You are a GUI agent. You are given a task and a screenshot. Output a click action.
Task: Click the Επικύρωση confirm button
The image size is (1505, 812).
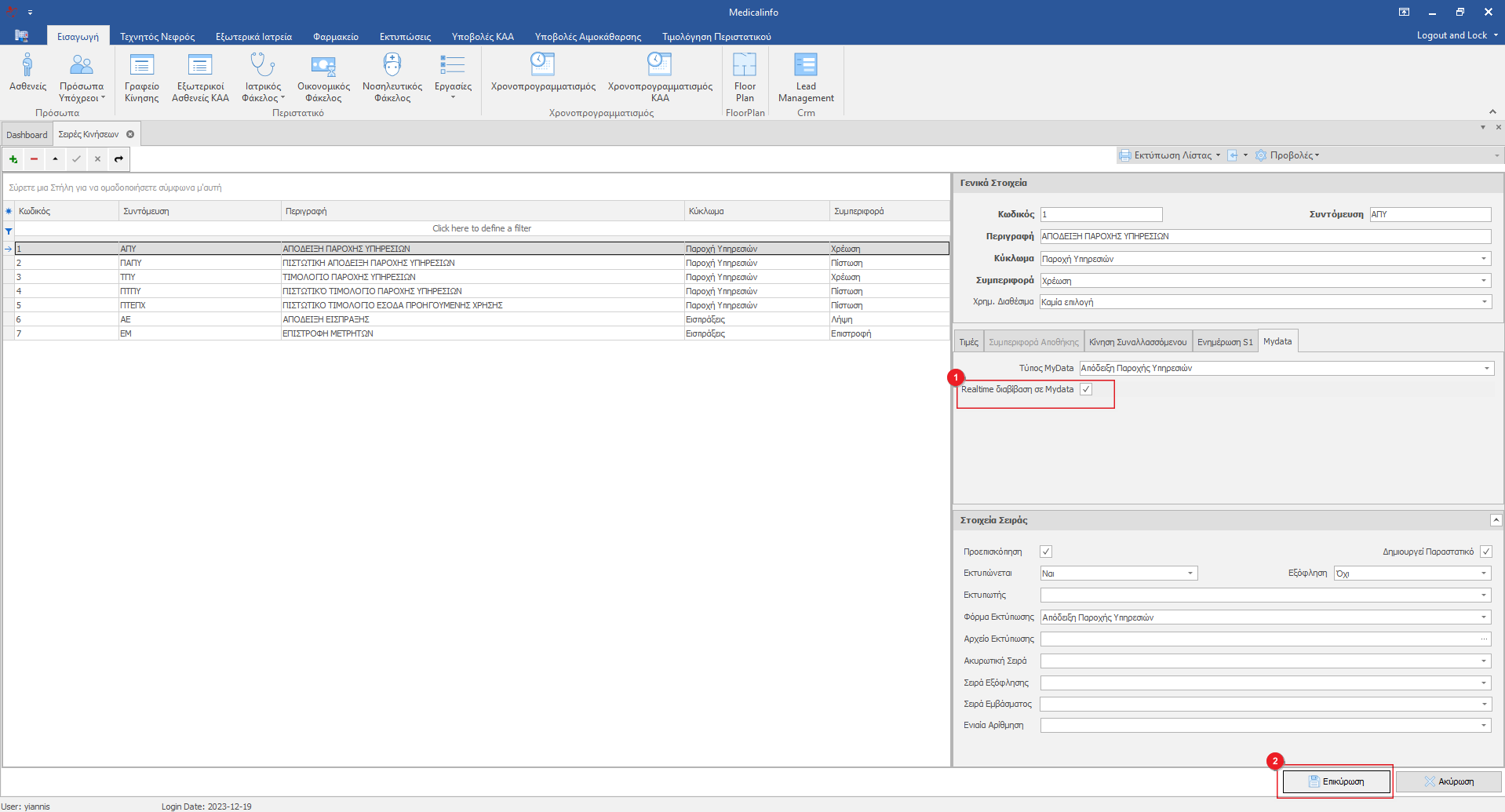click(x=1336, y=781)
